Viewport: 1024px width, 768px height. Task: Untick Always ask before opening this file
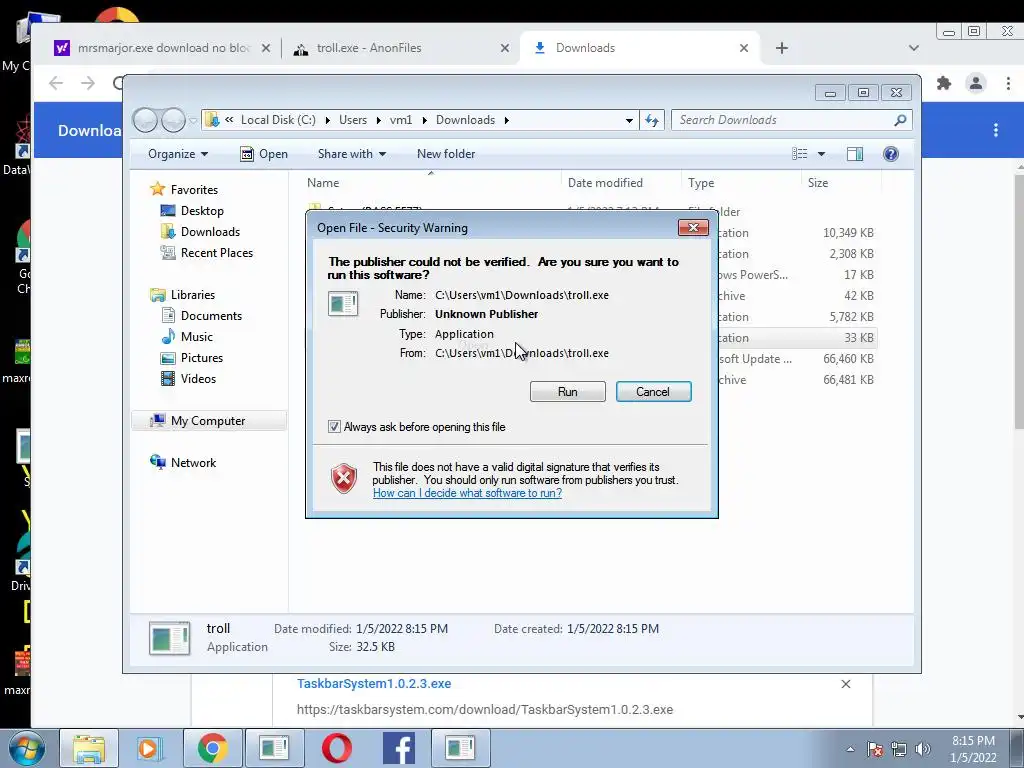(x=334, y=426)
